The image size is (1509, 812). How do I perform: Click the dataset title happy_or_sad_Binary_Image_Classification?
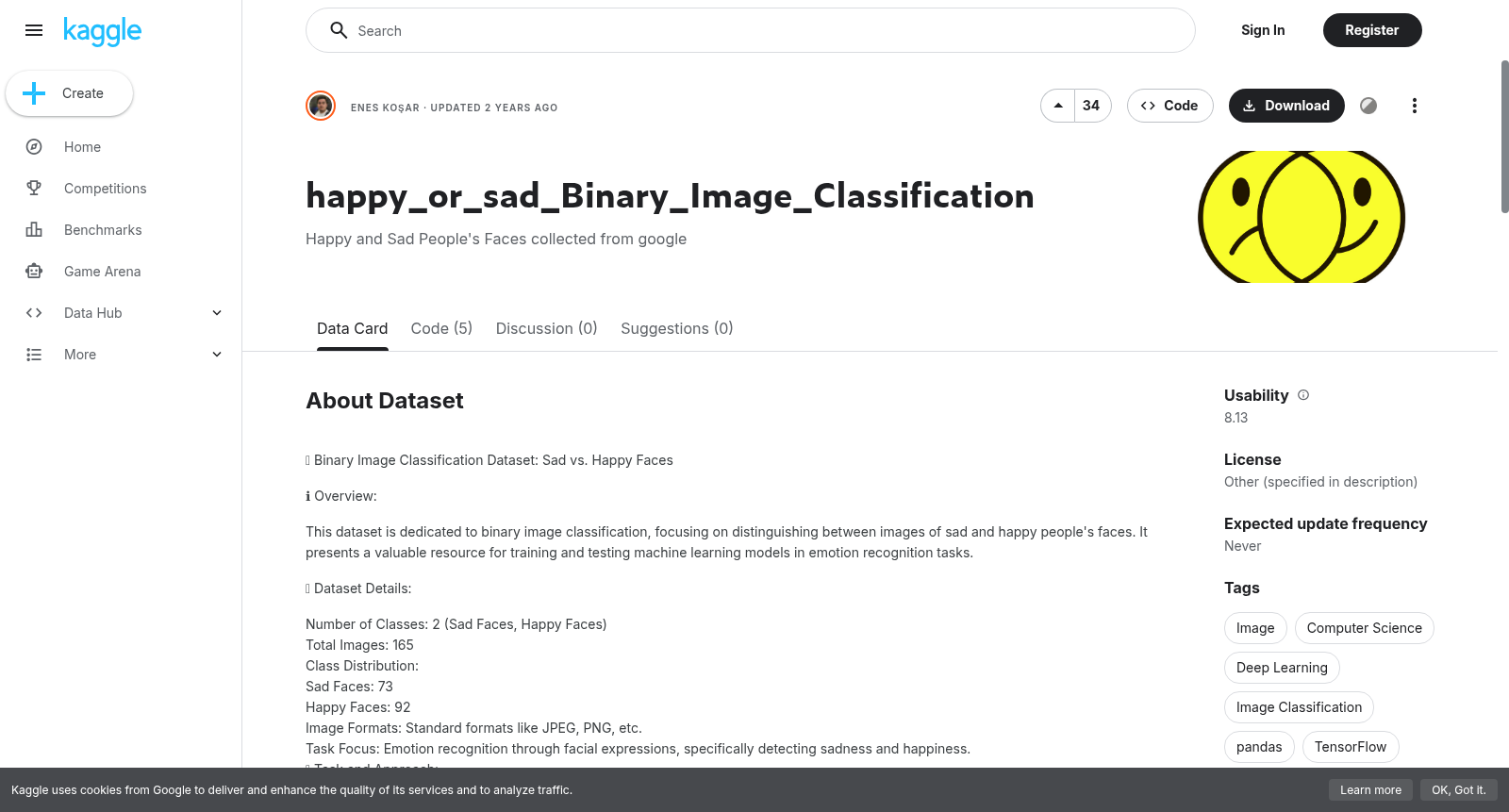tap(670, 196)
